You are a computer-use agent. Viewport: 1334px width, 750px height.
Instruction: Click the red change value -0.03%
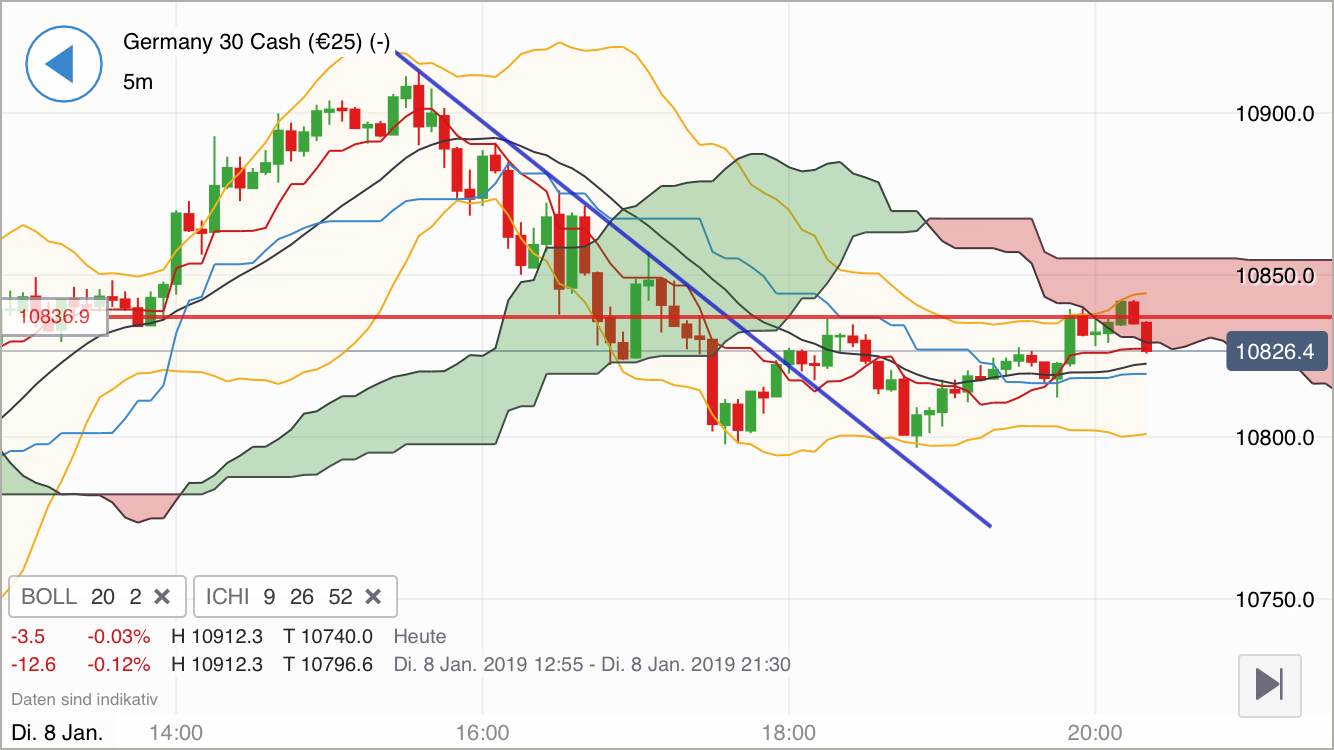click(117, 636)
